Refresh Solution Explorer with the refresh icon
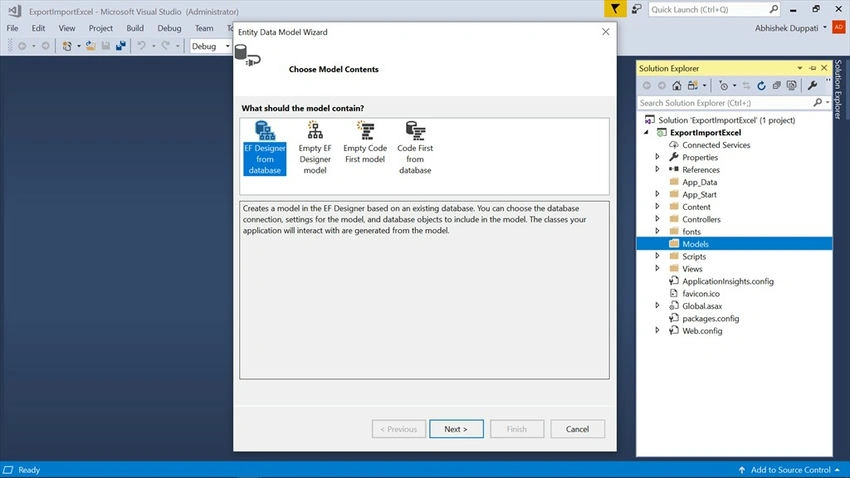Viewport: 850px width, 478px height. click(x=761, y=86)
